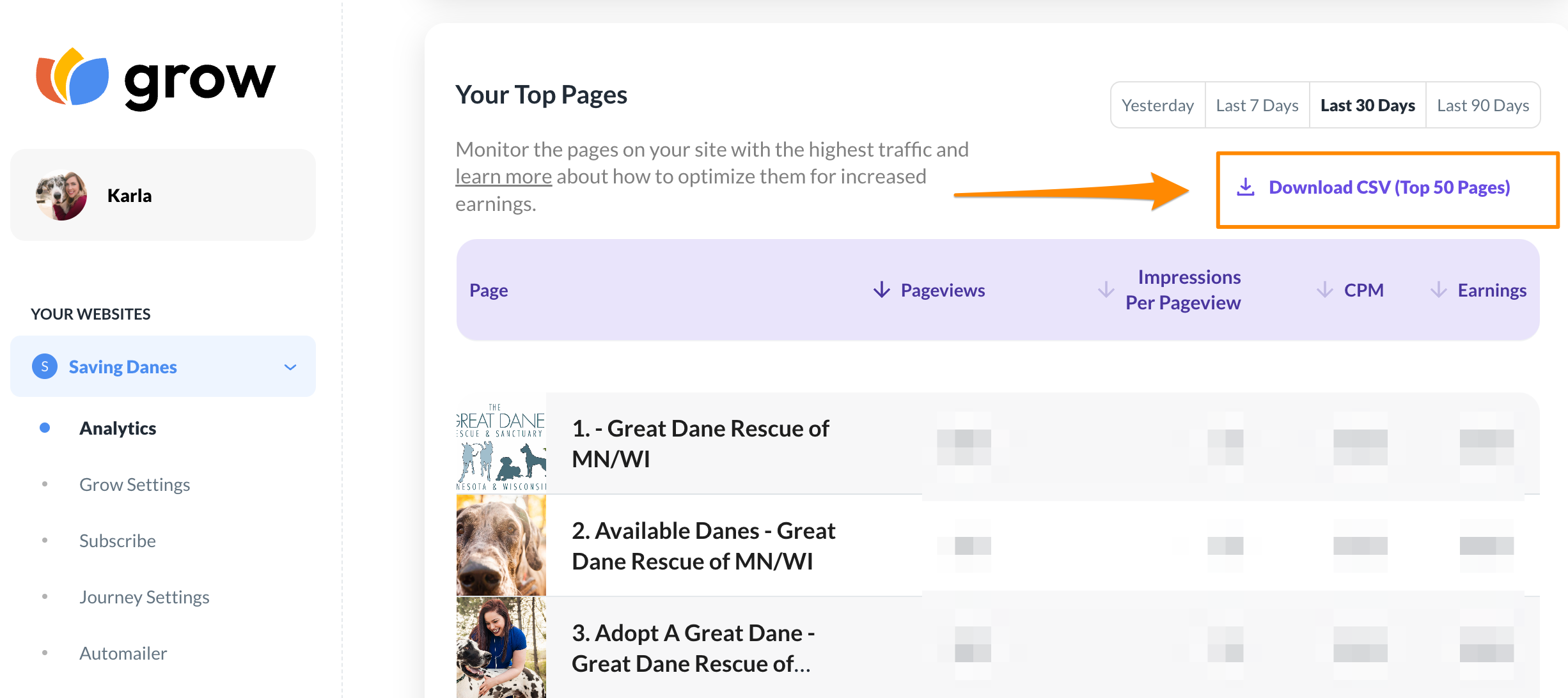
Task: Go to Journey Settings
Action: coord(144,597)
